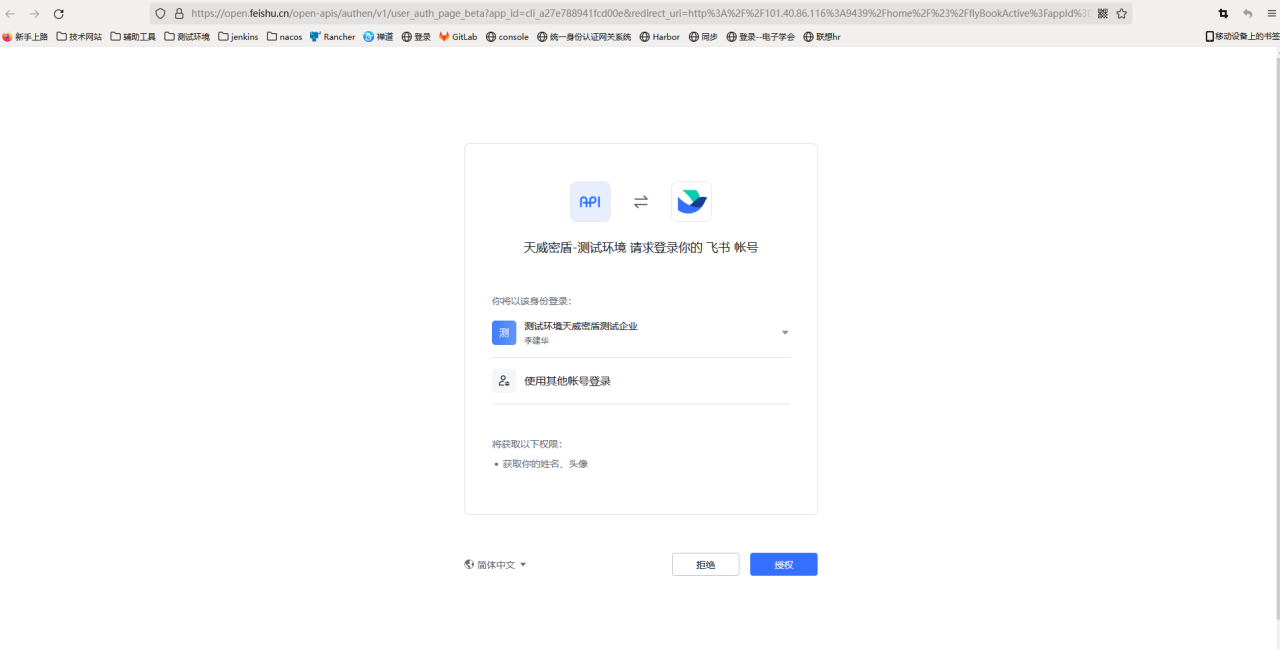Open the 登录--电子学会 bookmark

click(761, 37)
